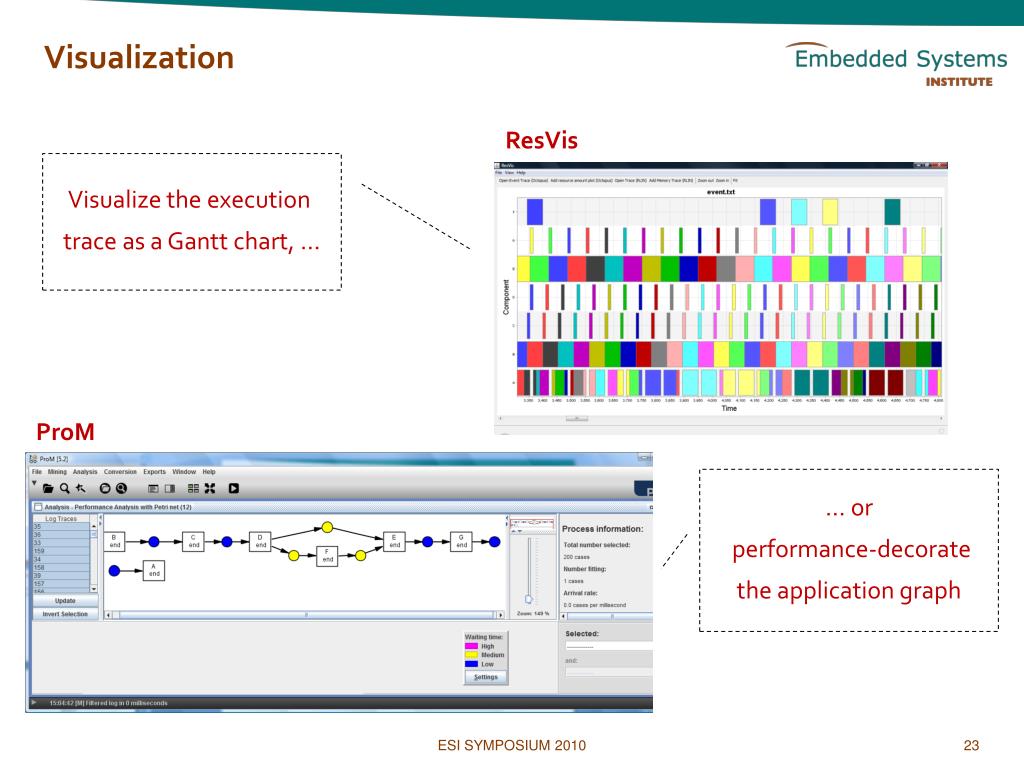This screenshot has height=768, width=1024.
Task: Click Add resource amount plot in ResVis
Action: 581,180
